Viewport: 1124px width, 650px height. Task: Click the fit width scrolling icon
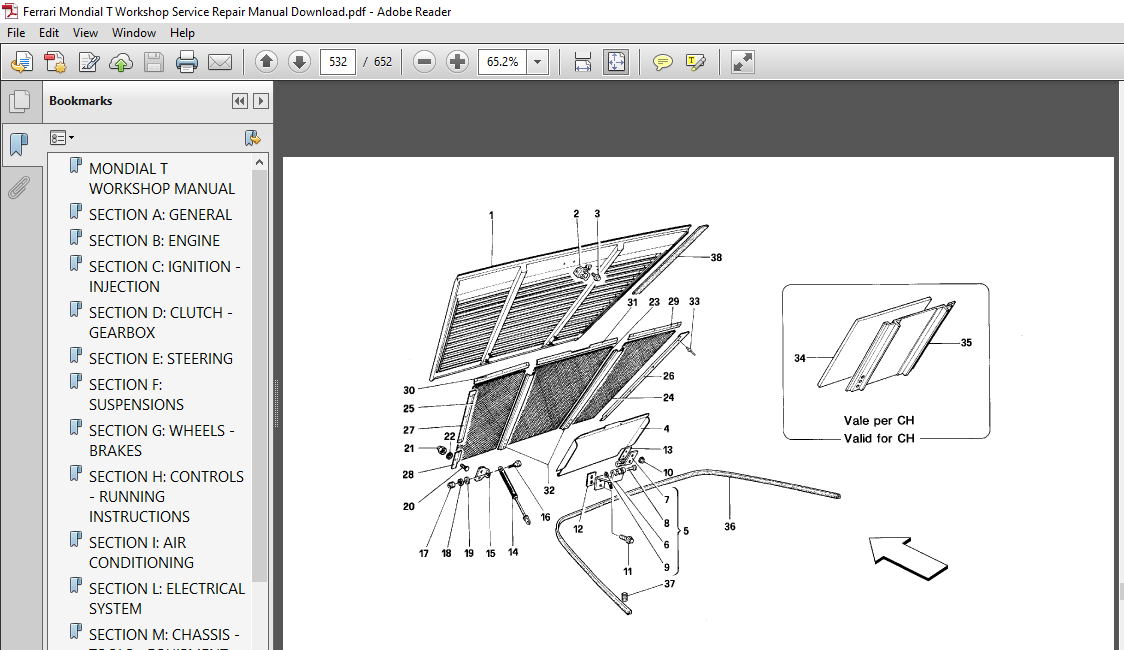(583, 62)
